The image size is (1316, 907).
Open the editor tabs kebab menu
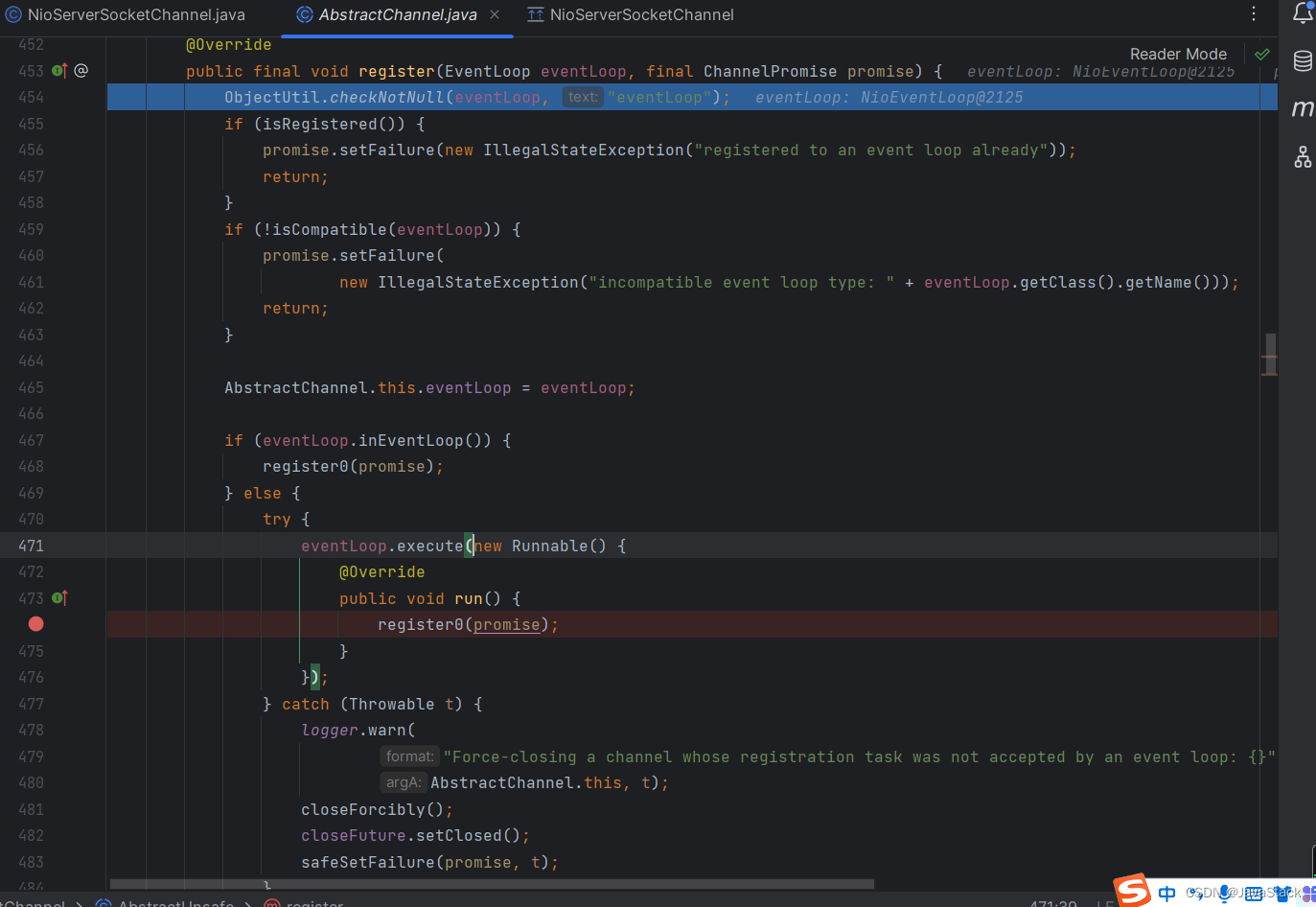click(x=1254, y=13)
